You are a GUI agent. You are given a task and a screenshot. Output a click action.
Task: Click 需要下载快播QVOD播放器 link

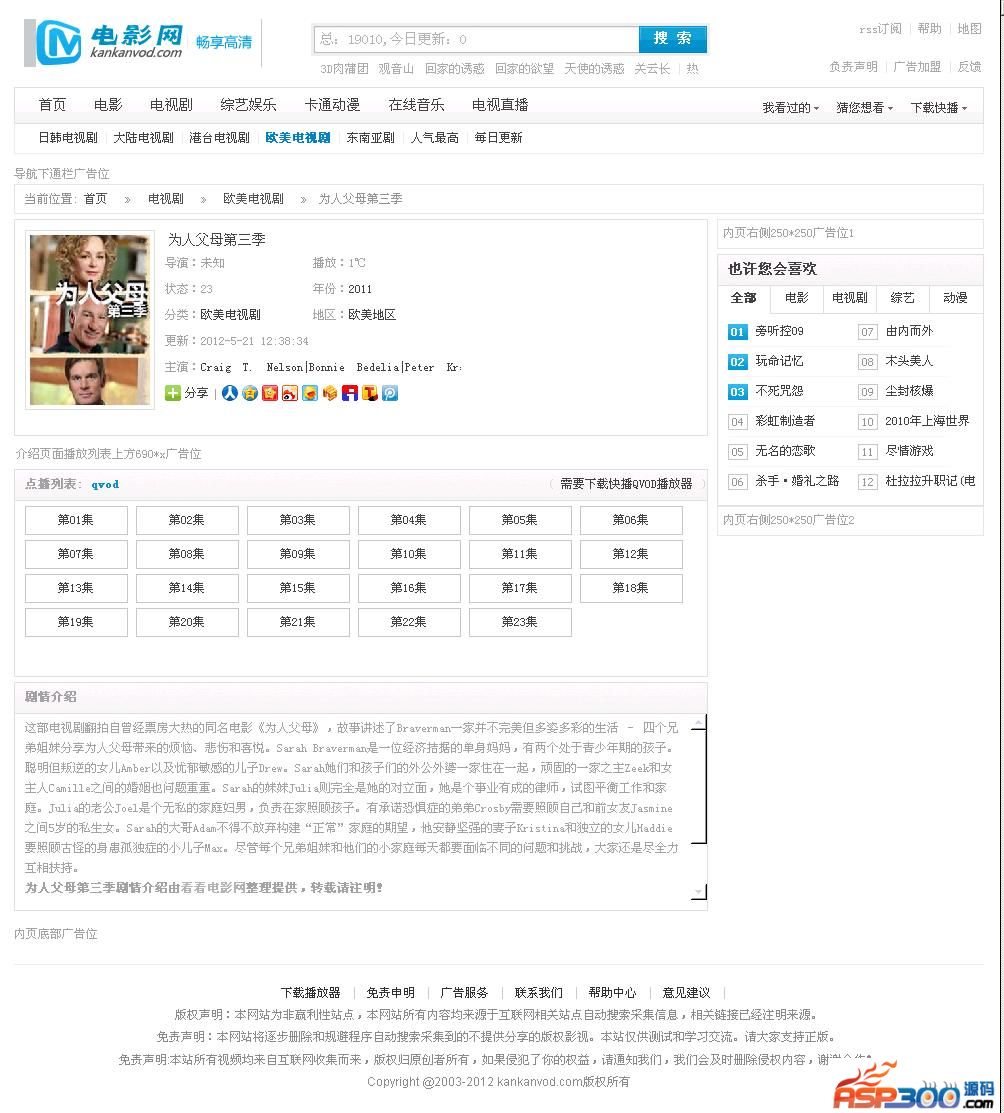coord(626,483)
